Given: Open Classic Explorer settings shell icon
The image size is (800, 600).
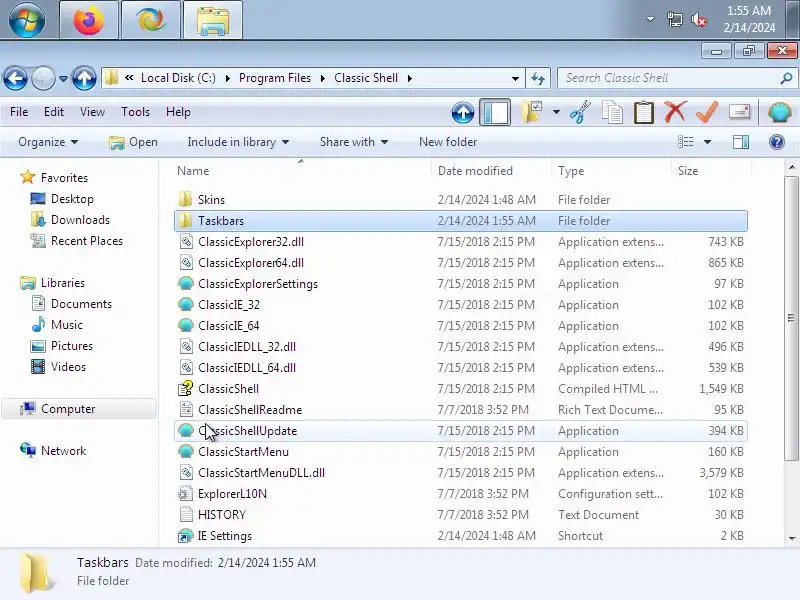Looking at the screenshot, I should 780,112.
